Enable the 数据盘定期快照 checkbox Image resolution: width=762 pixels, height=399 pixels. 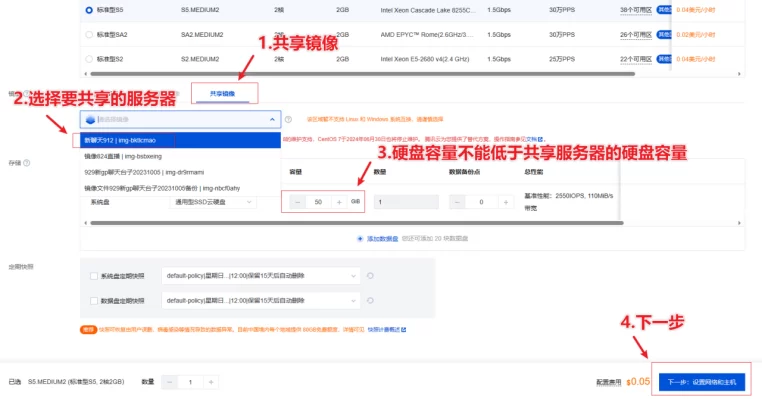[94, 301]
